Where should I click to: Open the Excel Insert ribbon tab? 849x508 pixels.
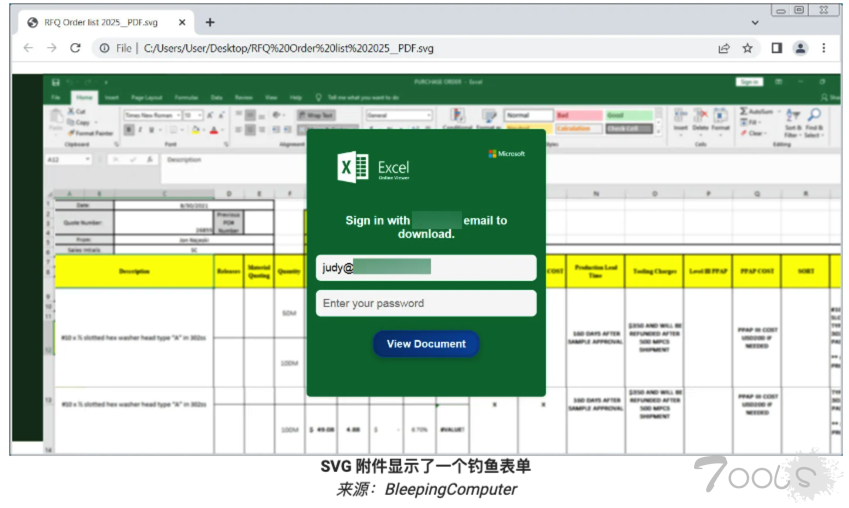112,97
